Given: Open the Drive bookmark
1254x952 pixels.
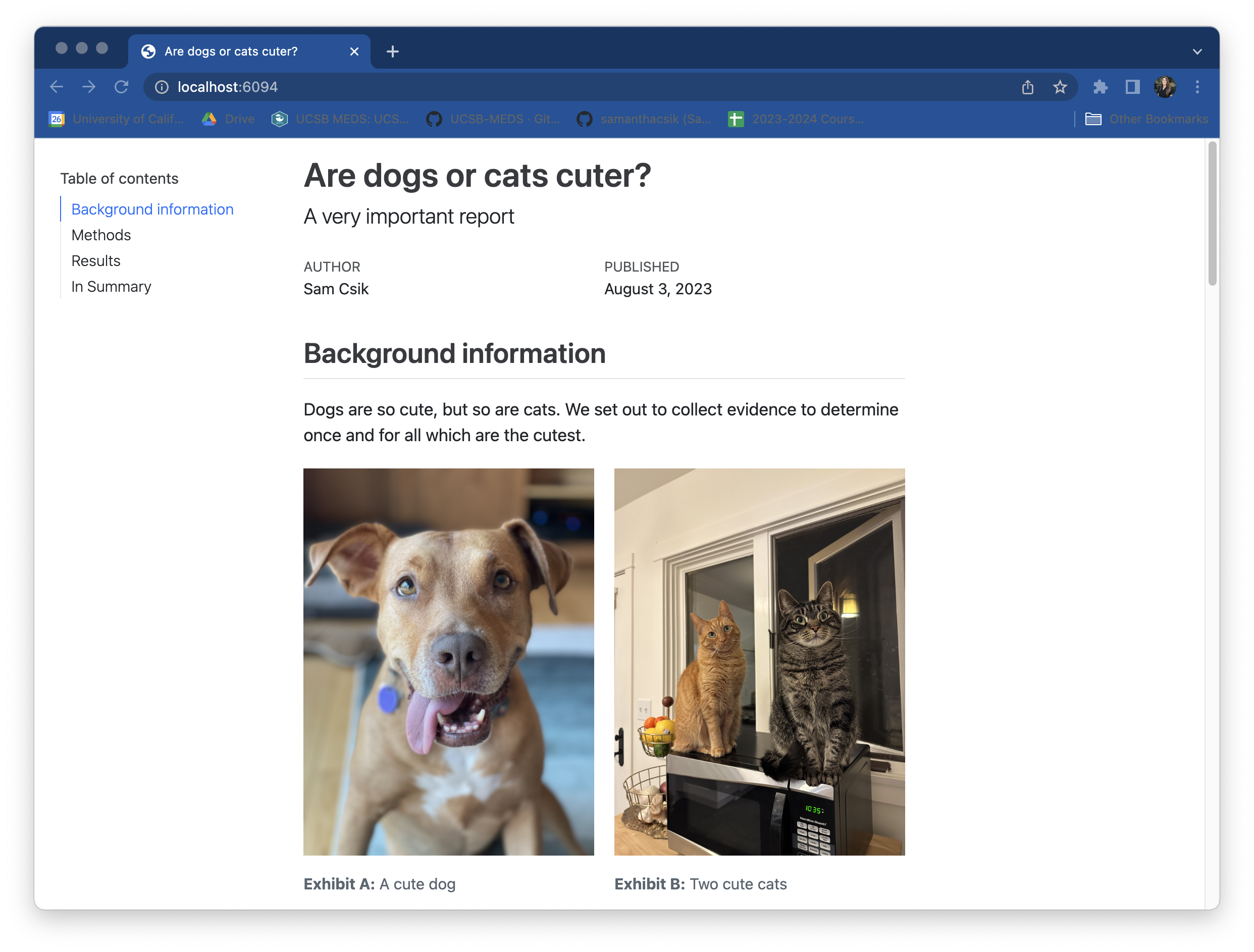Looking at the screenshot, I should [229, 119].
